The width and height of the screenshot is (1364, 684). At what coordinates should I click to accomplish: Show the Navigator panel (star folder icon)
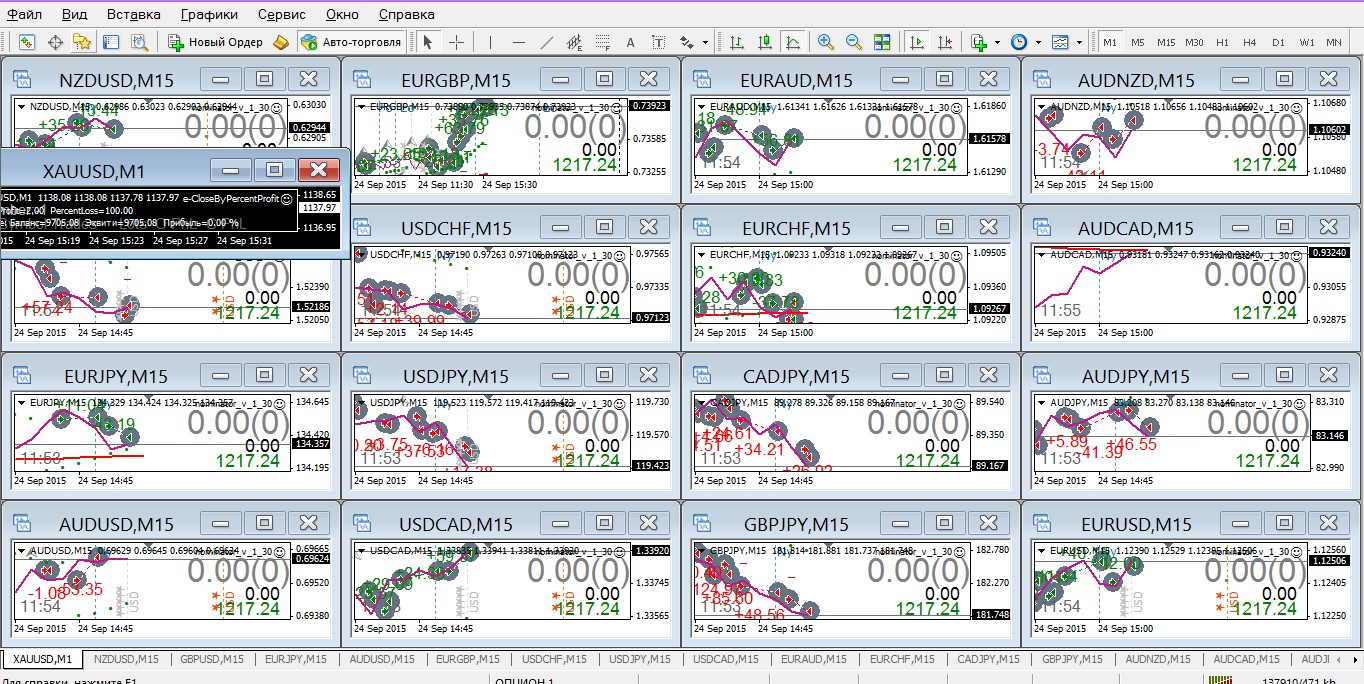point(82,42)
